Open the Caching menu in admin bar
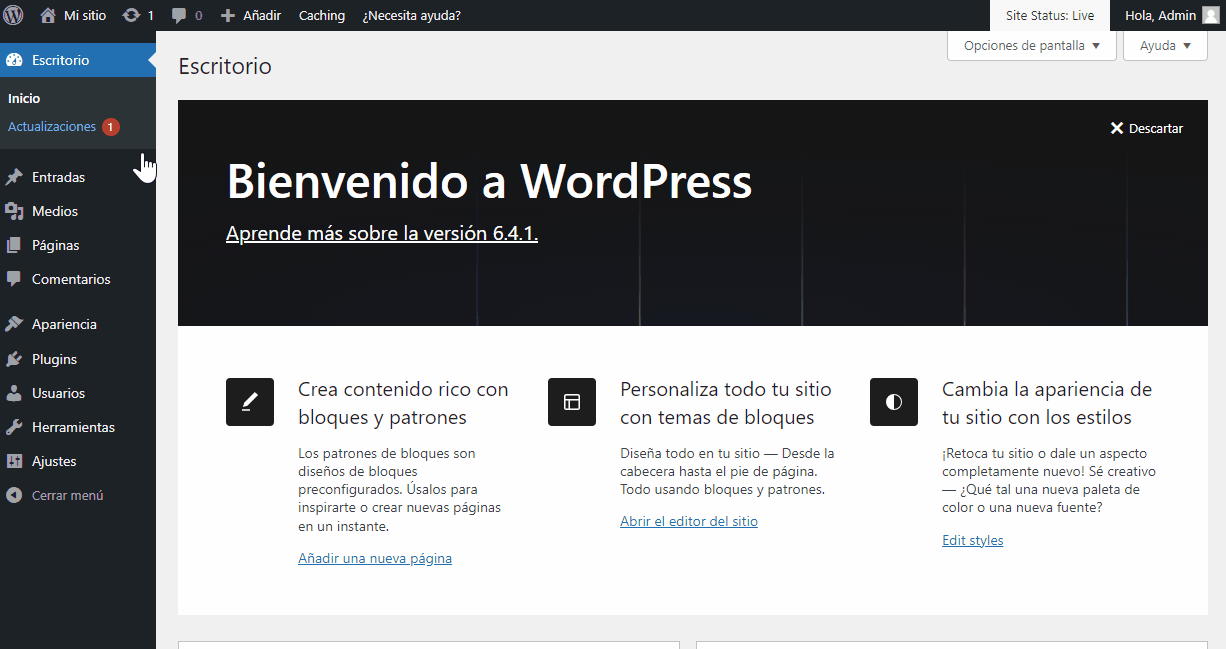This screenshot has width=1226, height=649. point(322,15)
